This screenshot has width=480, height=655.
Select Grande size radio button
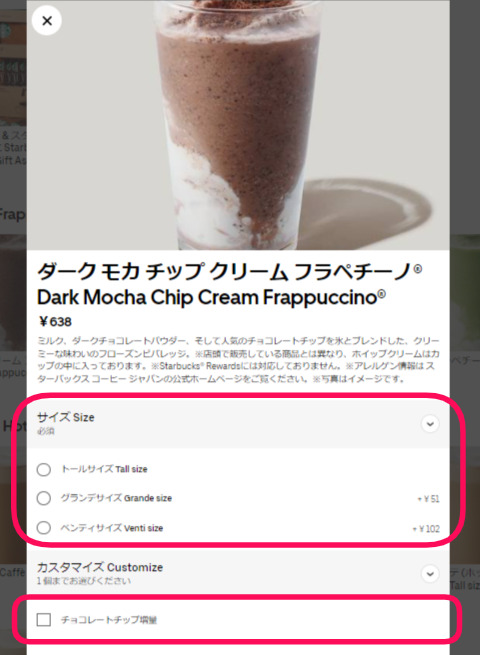[43, 498]
